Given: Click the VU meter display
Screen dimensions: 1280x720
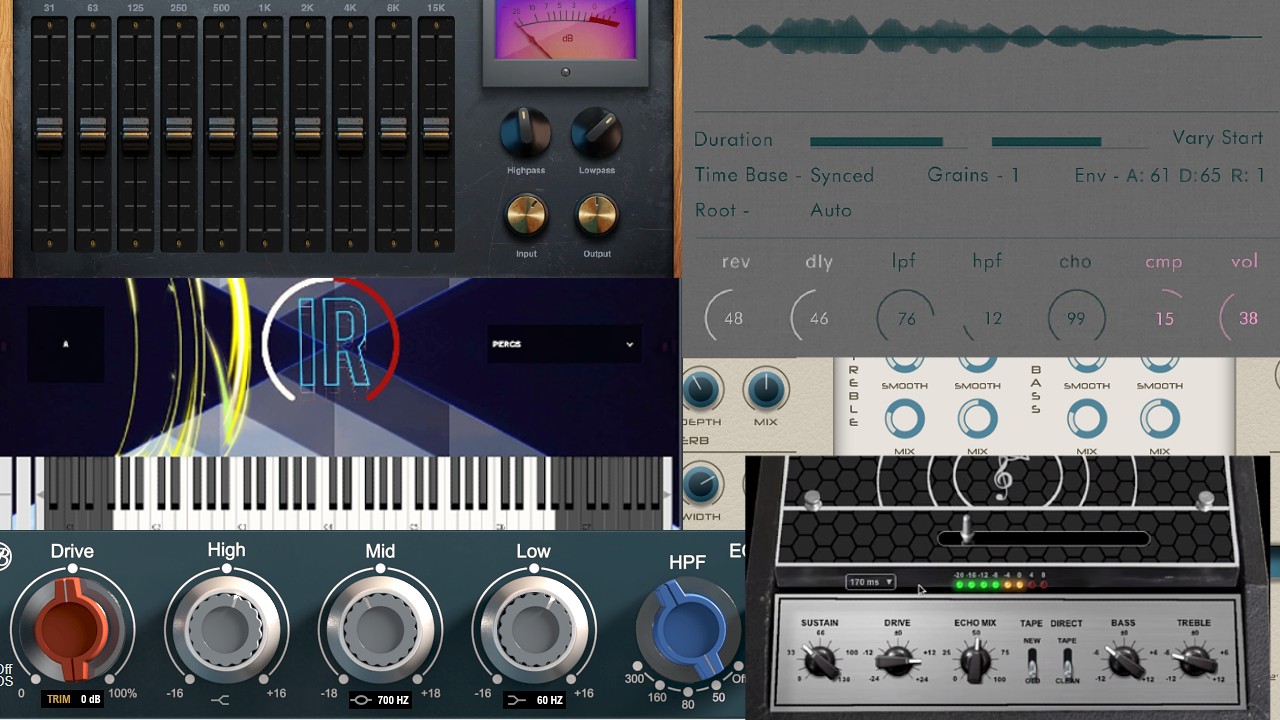Looking at the screenshot, I should [565, 30].
